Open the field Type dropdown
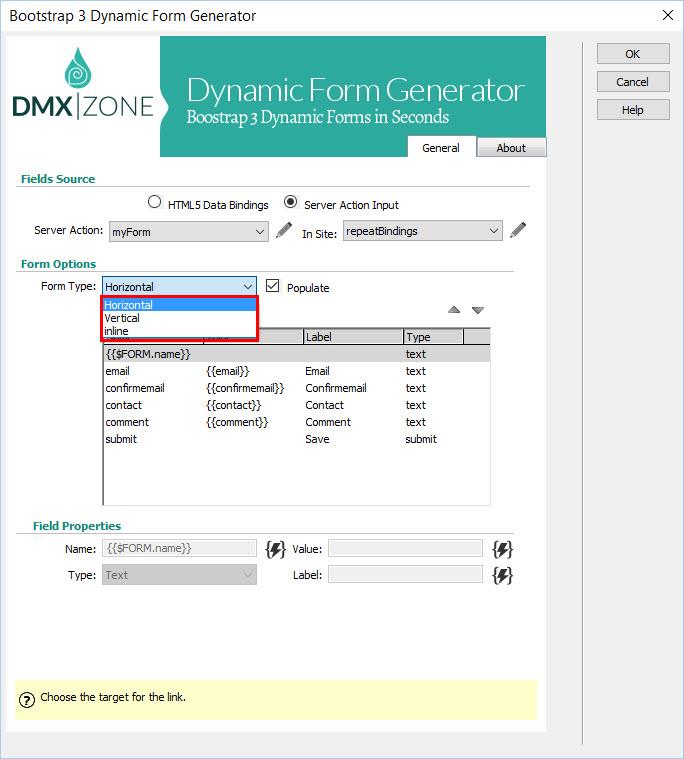 pos(179,575)
